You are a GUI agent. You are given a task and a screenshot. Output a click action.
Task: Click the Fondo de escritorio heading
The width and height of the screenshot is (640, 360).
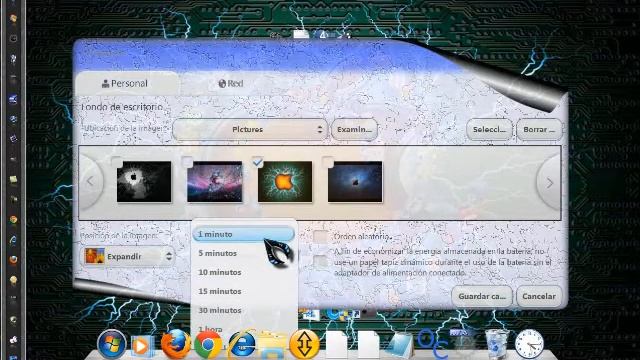[122, 107]
